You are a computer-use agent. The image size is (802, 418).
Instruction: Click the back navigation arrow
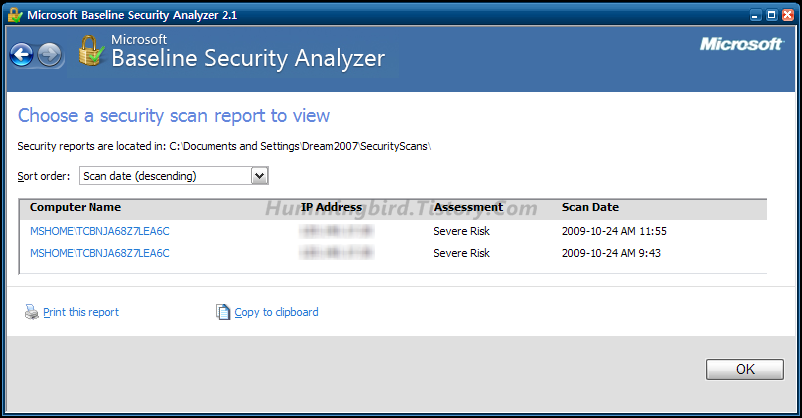point(22,55)
